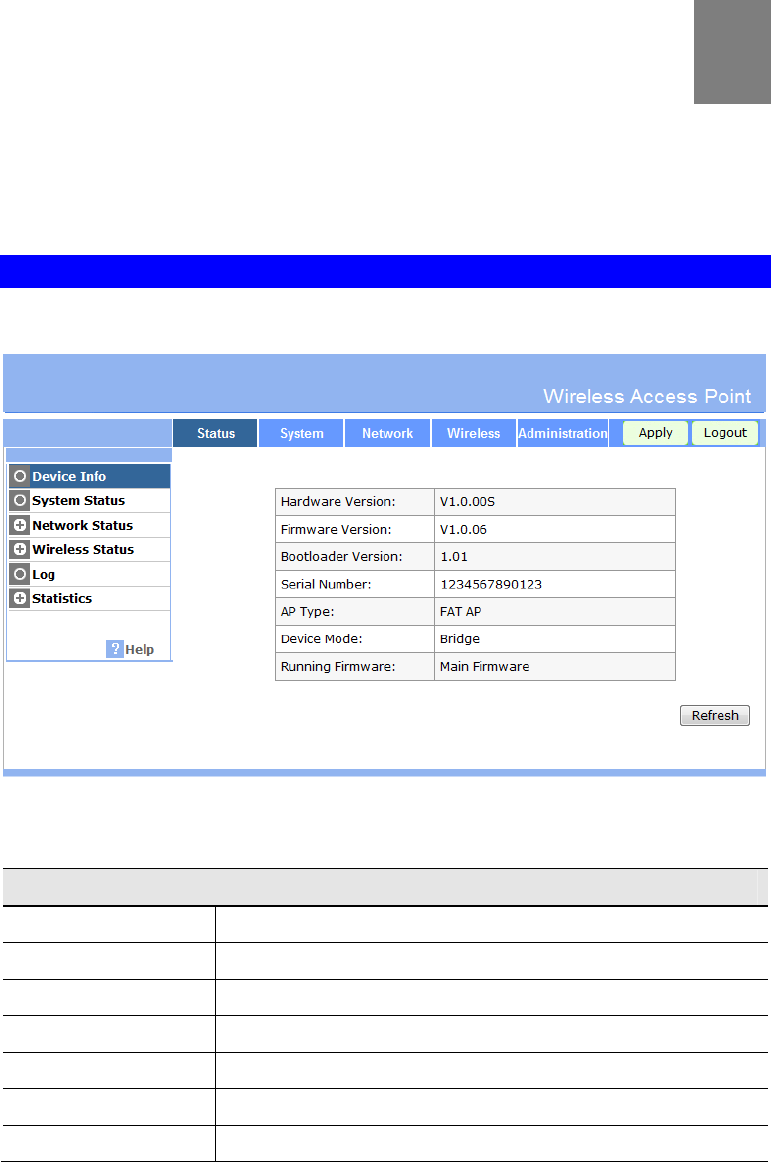Click the Serial Number label
771x1162 pixels.
(326, 585)
